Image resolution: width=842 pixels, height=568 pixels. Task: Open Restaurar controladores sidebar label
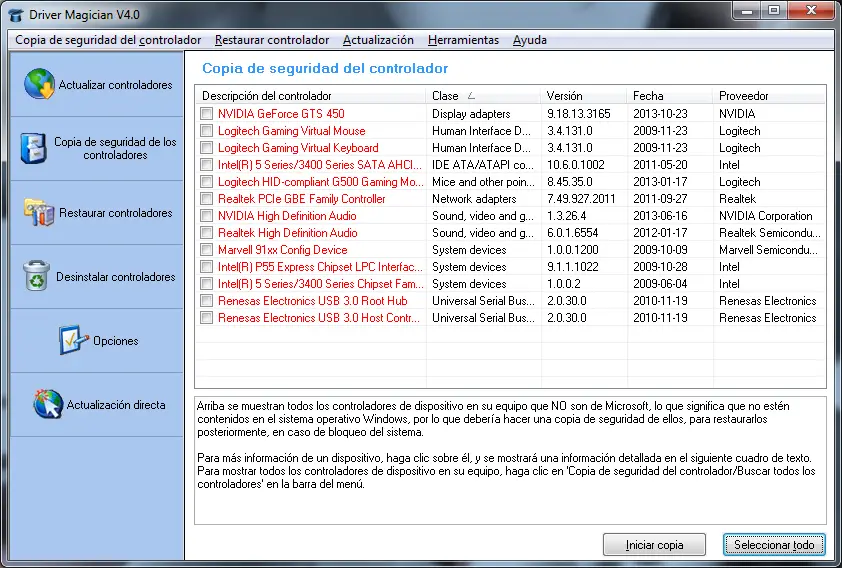point(115,213)
